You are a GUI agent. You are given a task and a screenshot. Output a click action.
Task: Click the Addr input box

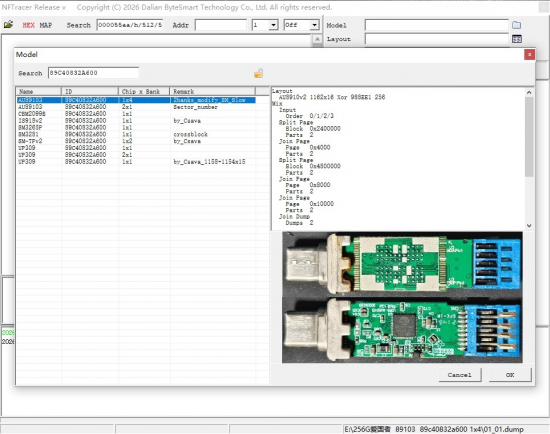click(x=221, y=25)
